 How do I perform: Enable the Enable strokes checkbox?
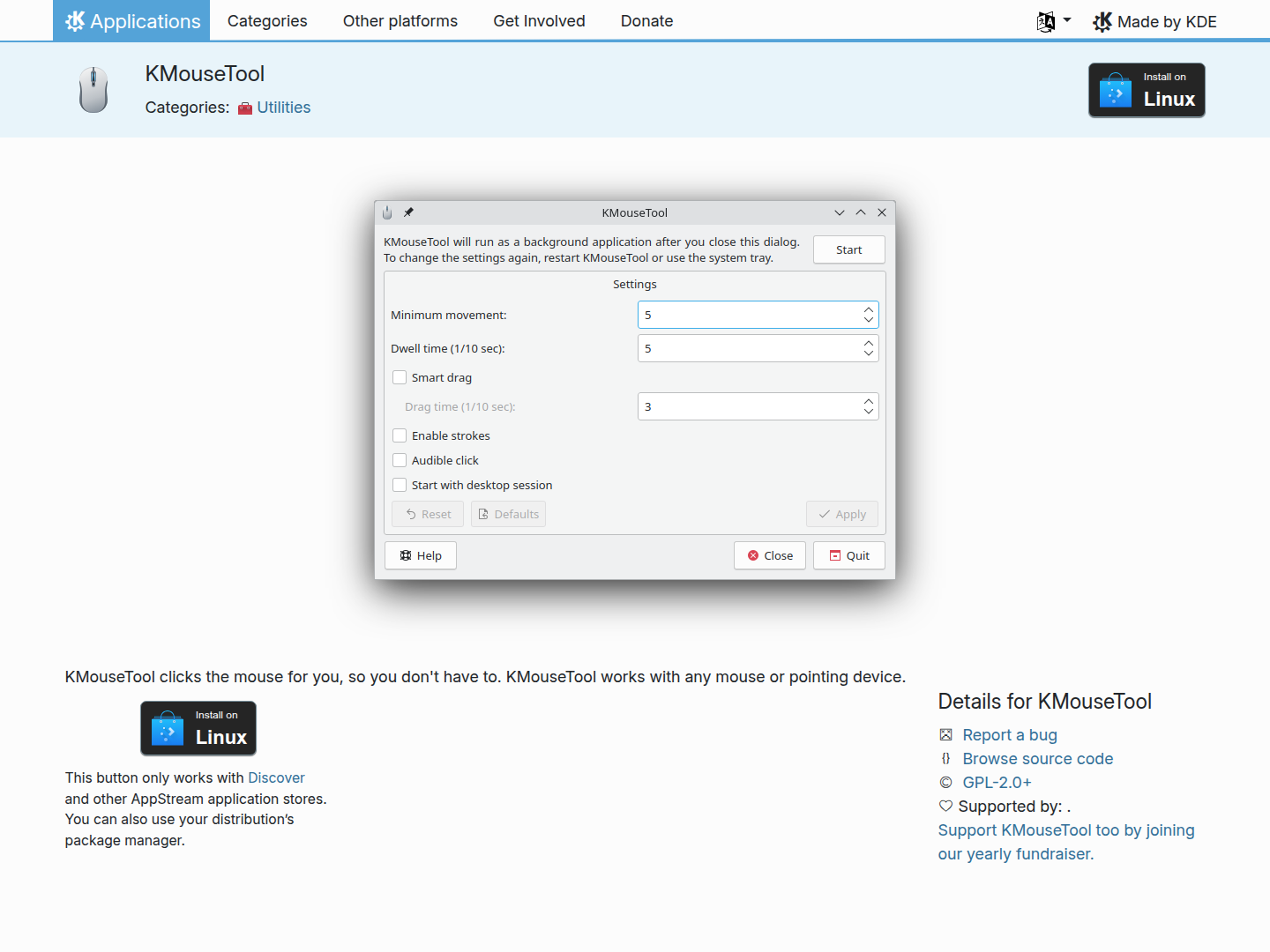click(400, 435)
